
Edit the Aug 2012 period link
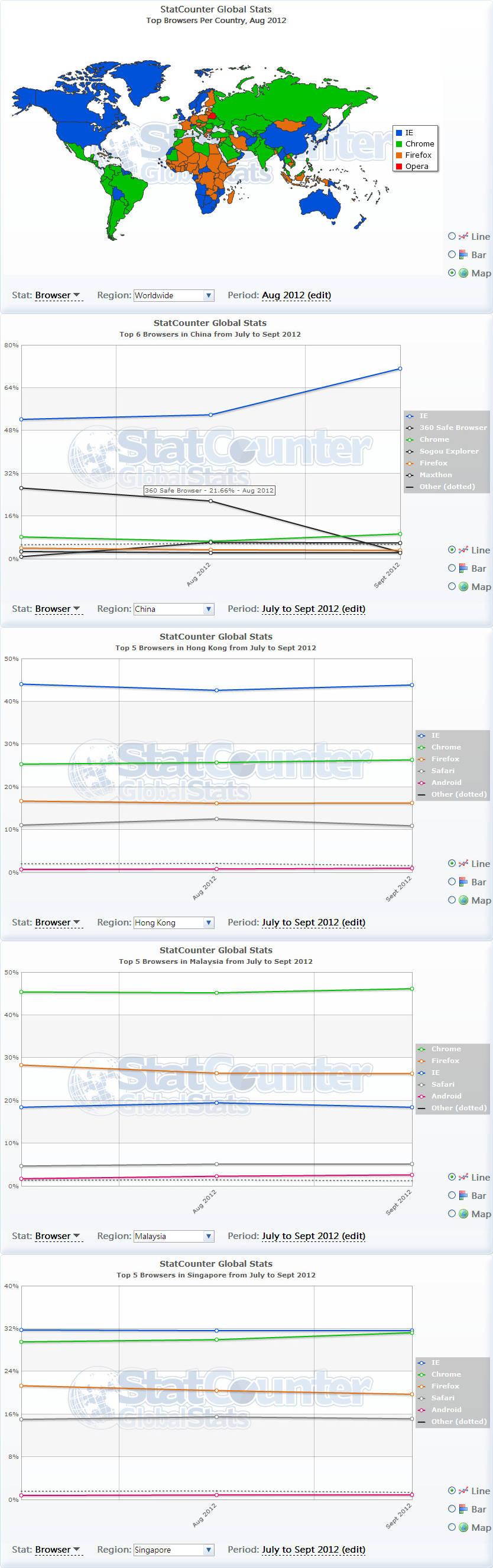point(296,295)
